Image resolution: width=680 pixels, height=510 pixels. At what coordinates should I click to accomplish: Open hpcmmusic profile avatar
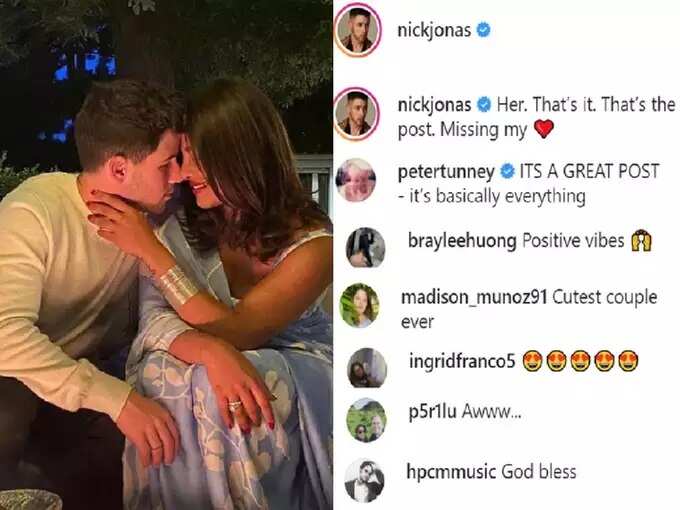coord(364,480)
